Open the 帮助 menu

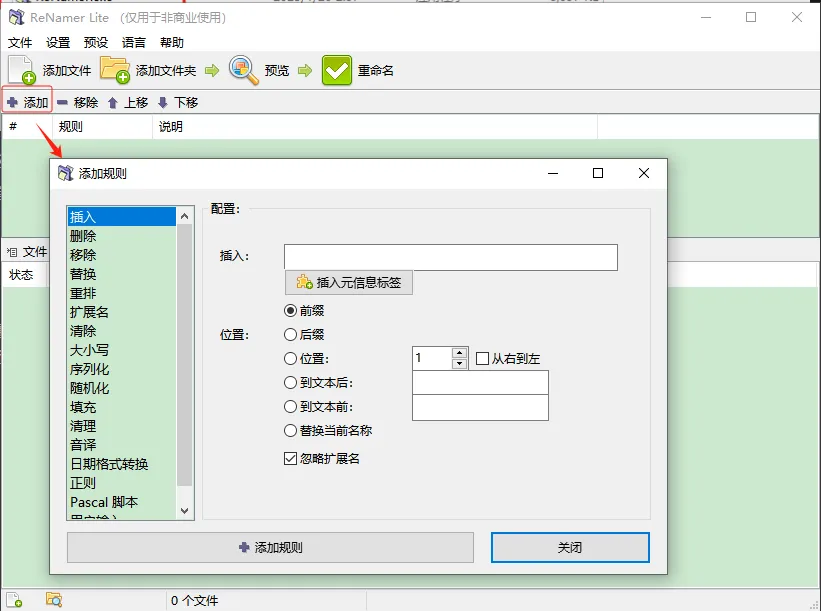(172, 42)
